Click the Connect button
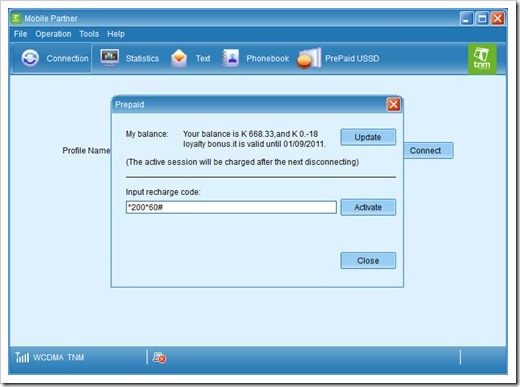 [x=428, y=150]
